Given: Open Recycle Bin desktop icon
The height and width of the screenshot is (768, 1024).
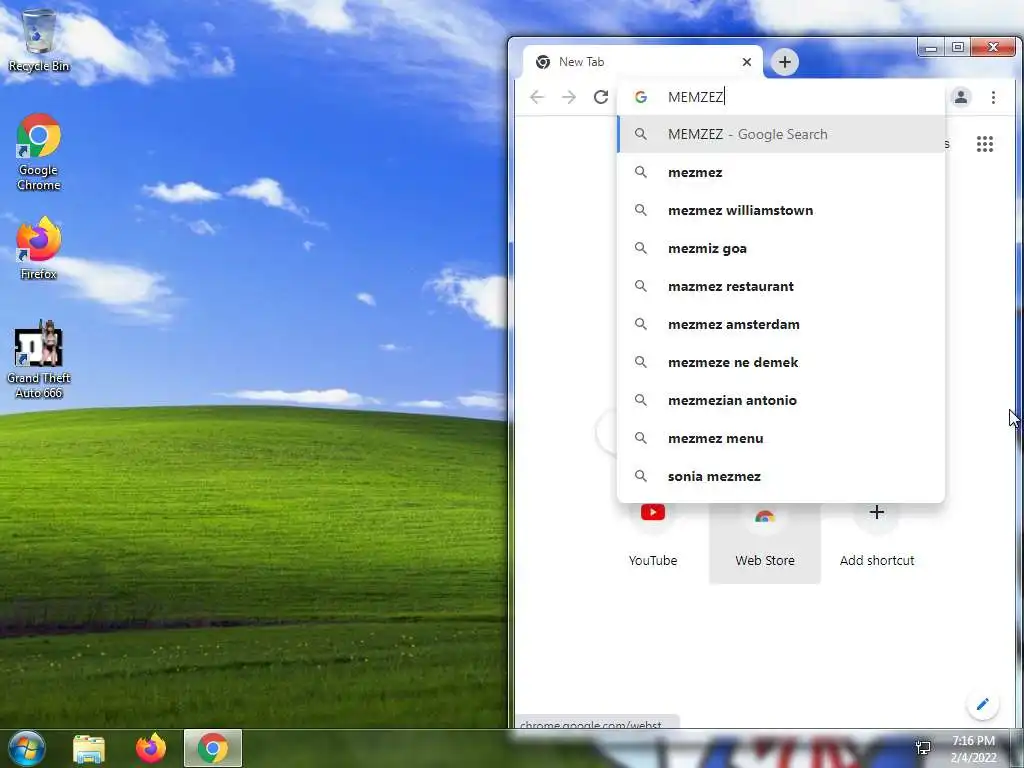Looking at the screenshot, I should coord(39,40).
